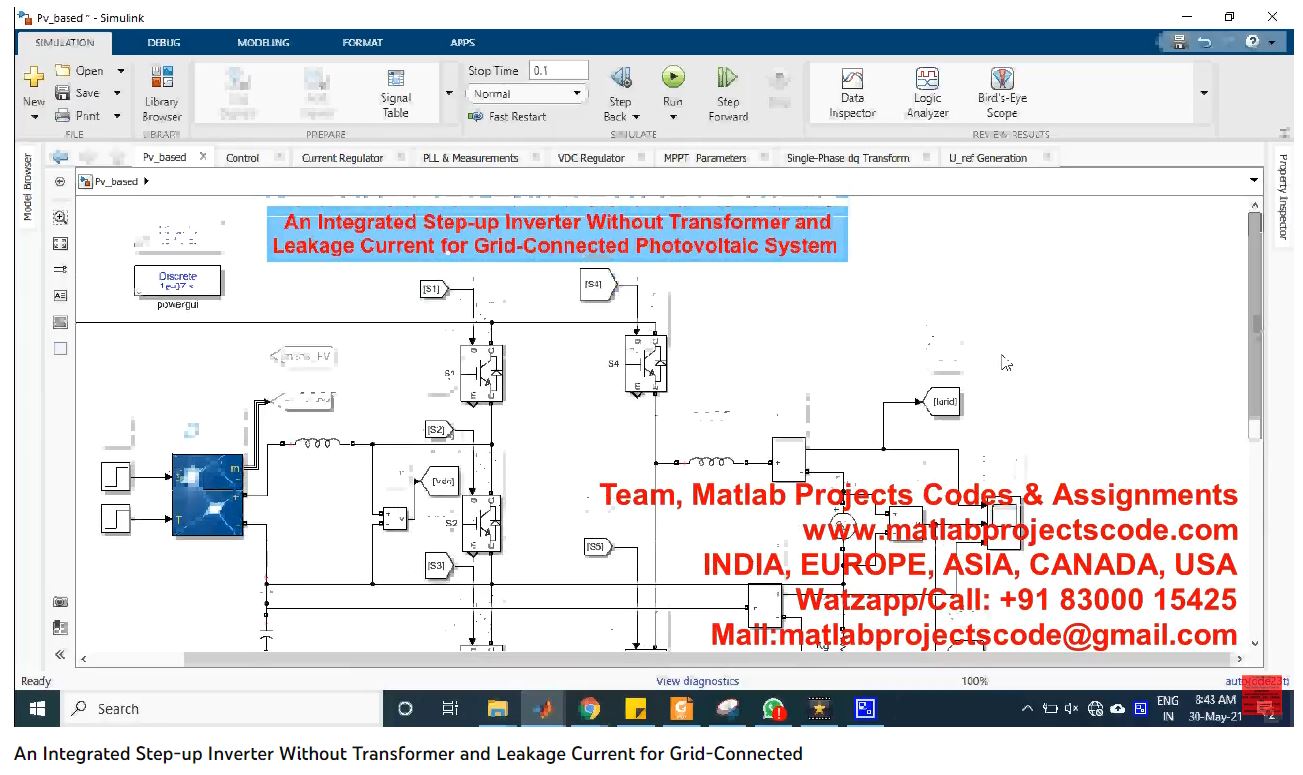Open Google Chrome from the taskbar
This screenshot has width=1303, height=775.
(589, 709)
